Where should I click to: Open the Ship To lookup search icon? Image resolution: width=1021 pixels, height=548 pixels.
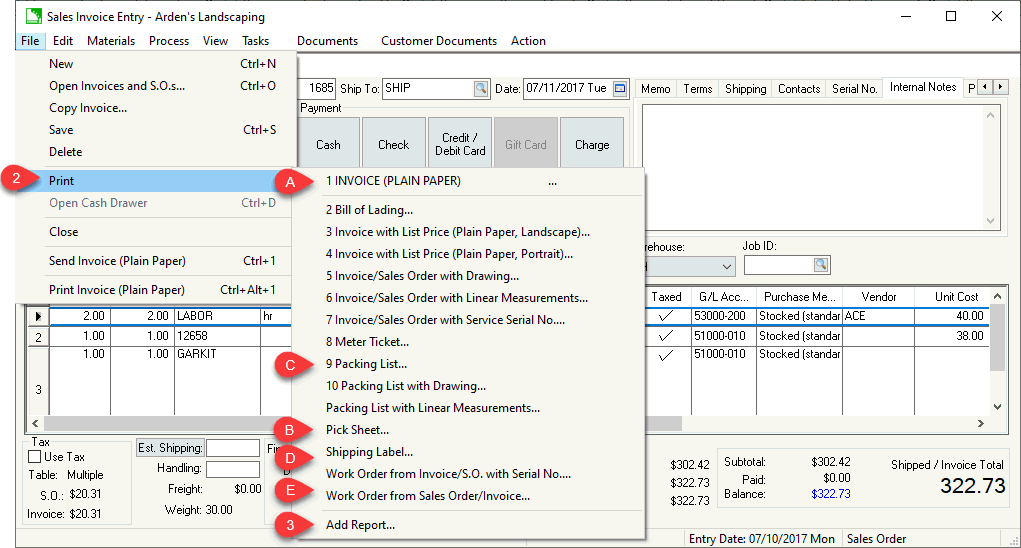[481, 88]
